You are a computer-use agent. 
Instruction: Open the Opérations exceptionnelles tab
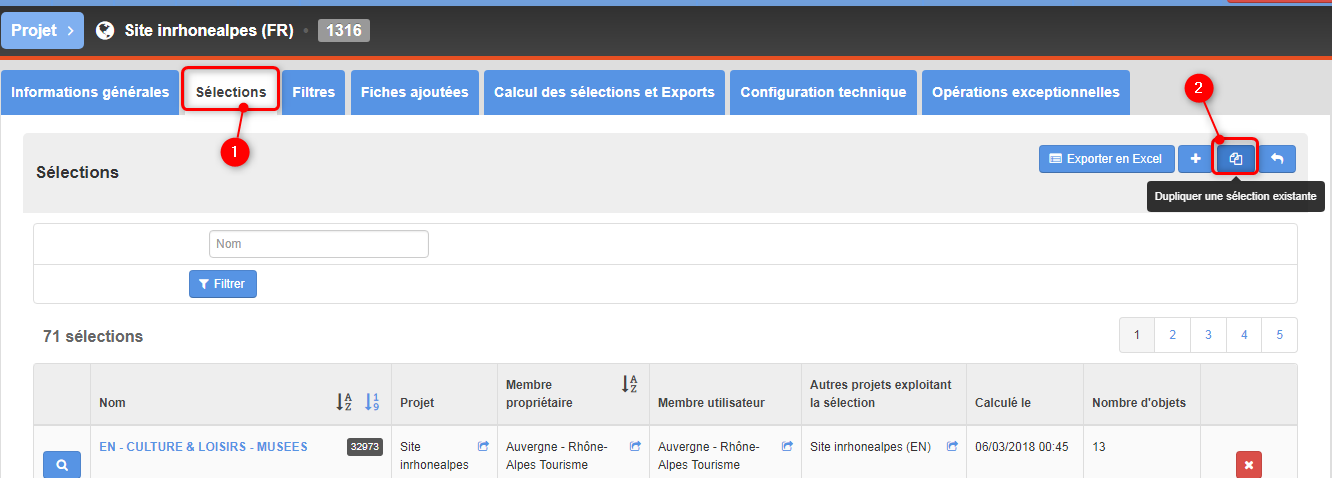[x=1026, y=92]
